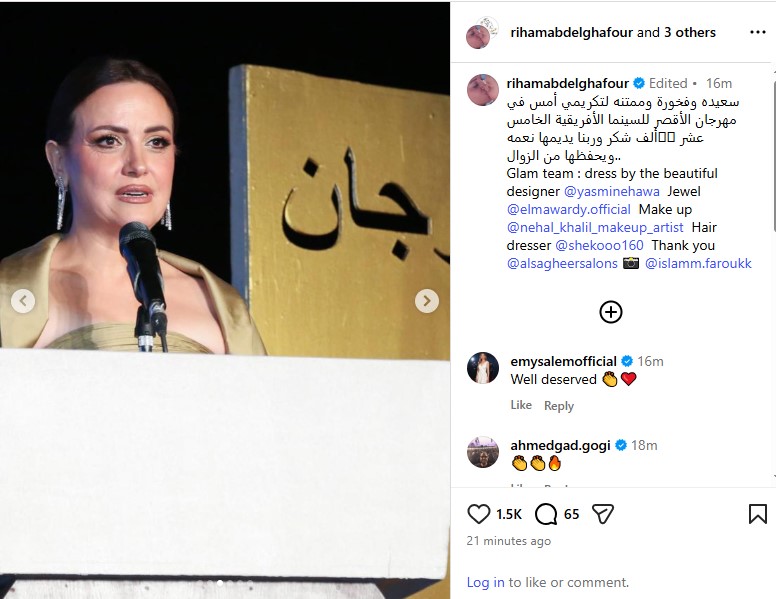Open @elmawardy.official mention link

click(x=569, y=209)
